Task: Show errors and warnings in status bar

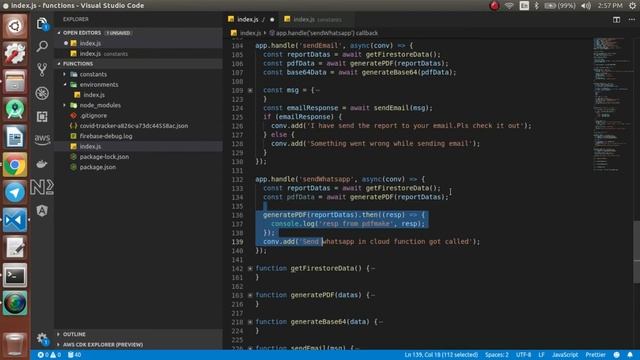Action: tap(49, 355)
